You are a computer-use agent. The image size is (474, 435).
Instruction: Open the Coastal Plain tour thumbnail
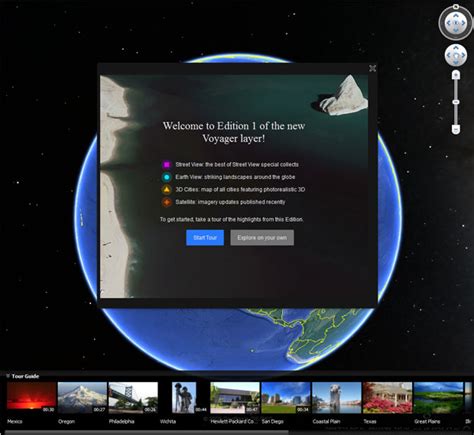pyautogui.click(x=337, y=398)
